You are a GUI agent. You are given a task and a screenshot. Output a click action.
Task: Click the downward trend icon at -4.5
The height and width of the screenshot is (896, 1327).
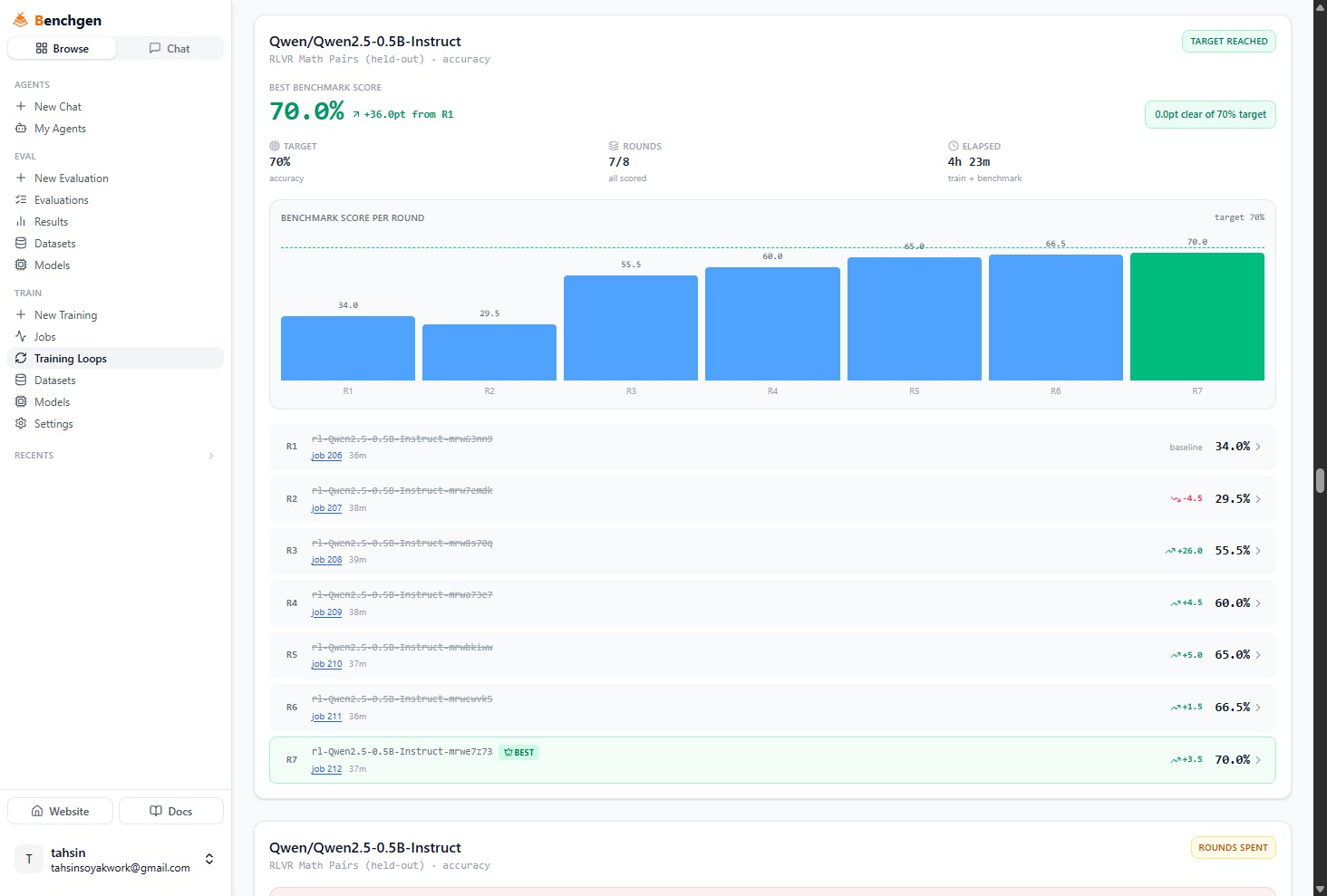[x=1176, y=499]
